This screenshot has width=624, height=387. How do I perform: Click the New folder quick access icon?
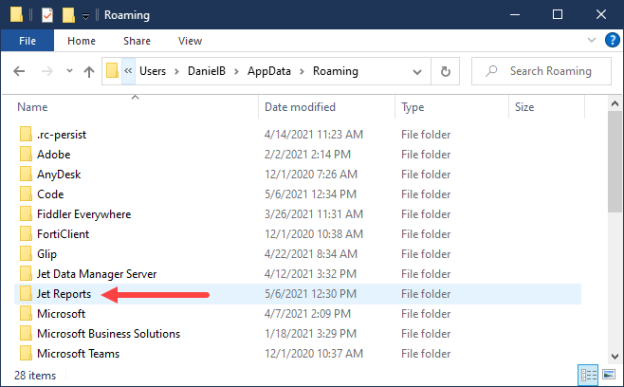click(x=68, y=15)
